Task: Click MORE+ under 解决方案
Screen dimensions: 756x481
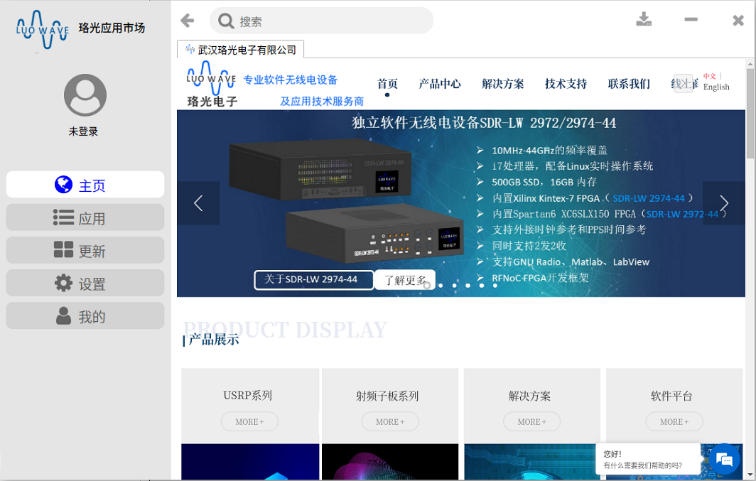Action: [532, 421]
